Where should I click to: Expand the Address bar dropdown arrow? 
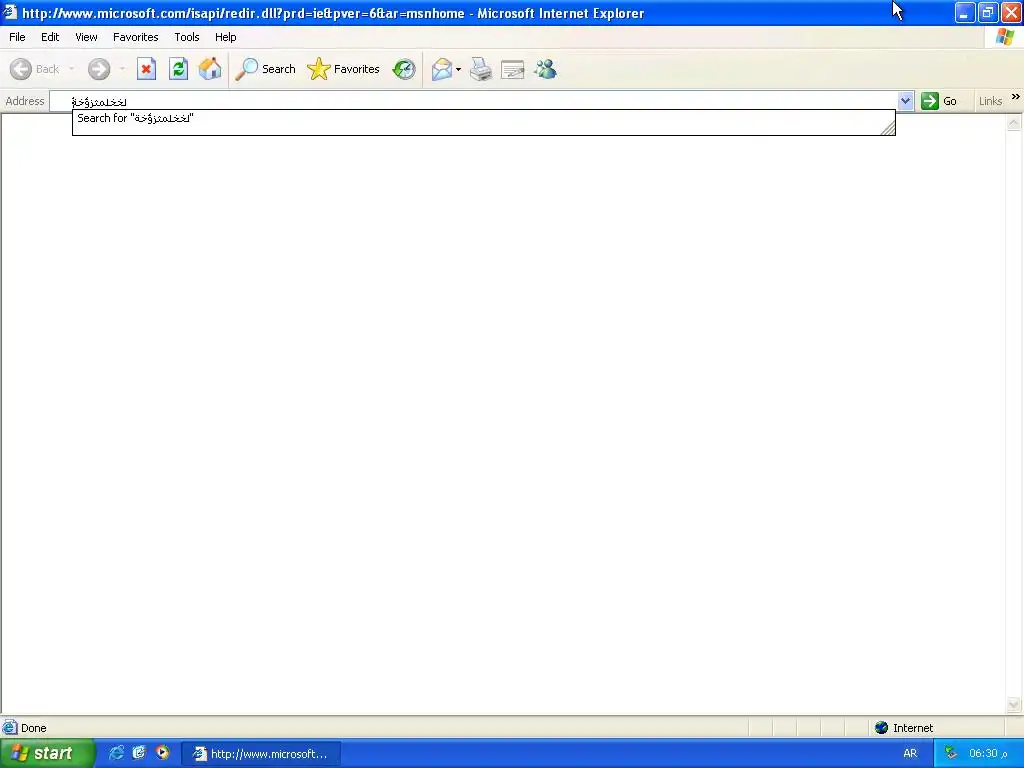(905, 101)
